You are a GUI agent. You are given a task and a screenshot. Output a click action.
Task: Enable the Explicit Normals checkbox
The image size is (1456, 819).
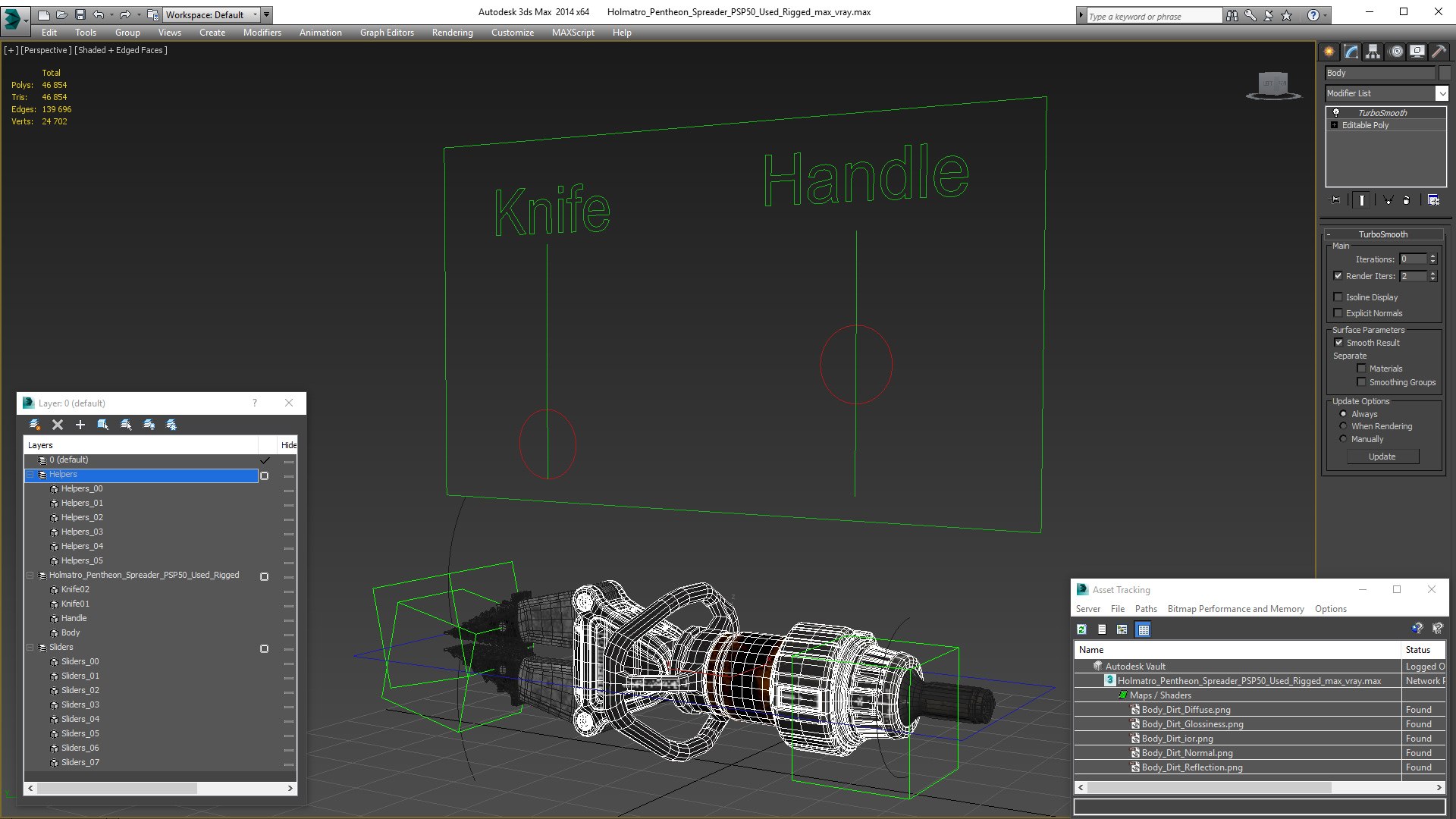tap(1338, 313)
